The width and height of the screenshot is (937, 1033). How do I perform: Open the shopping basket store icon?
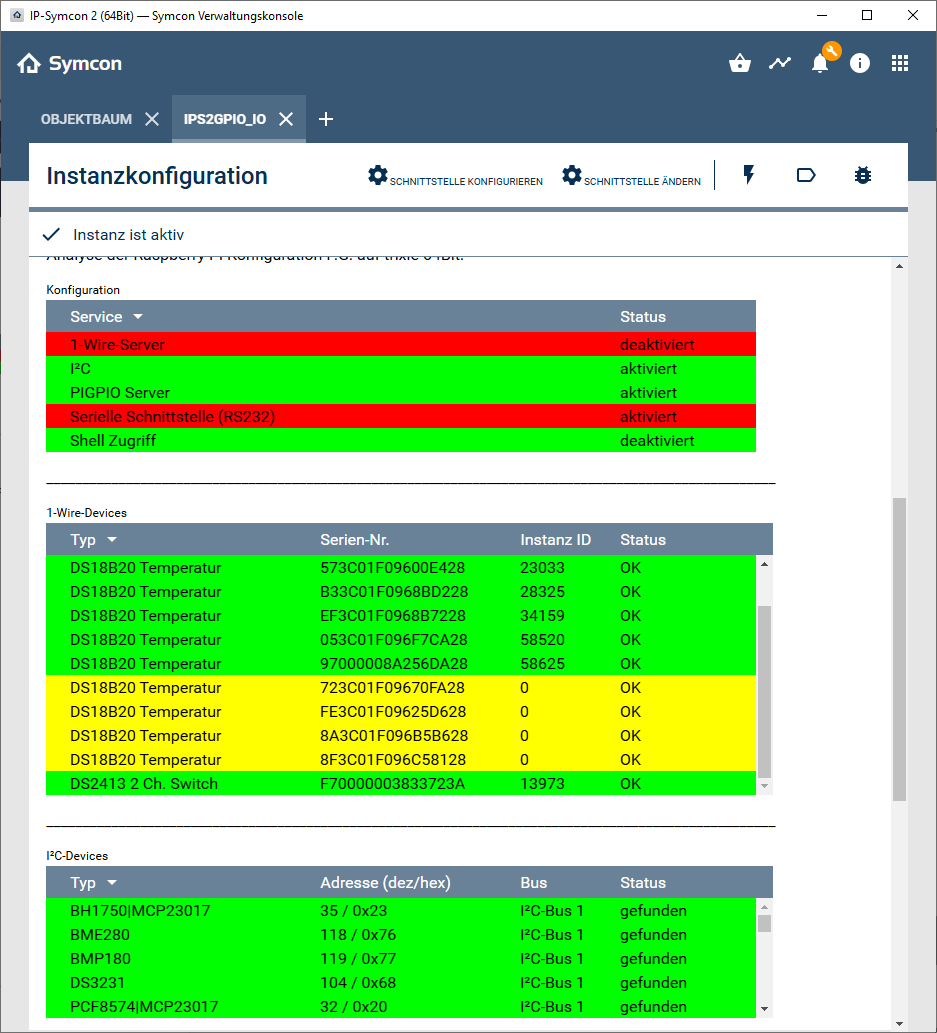[740, 64]
